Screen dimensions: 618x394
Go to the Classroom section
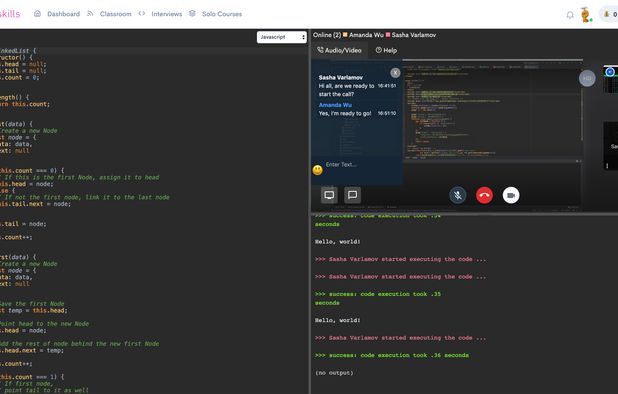tap(115, 14)
